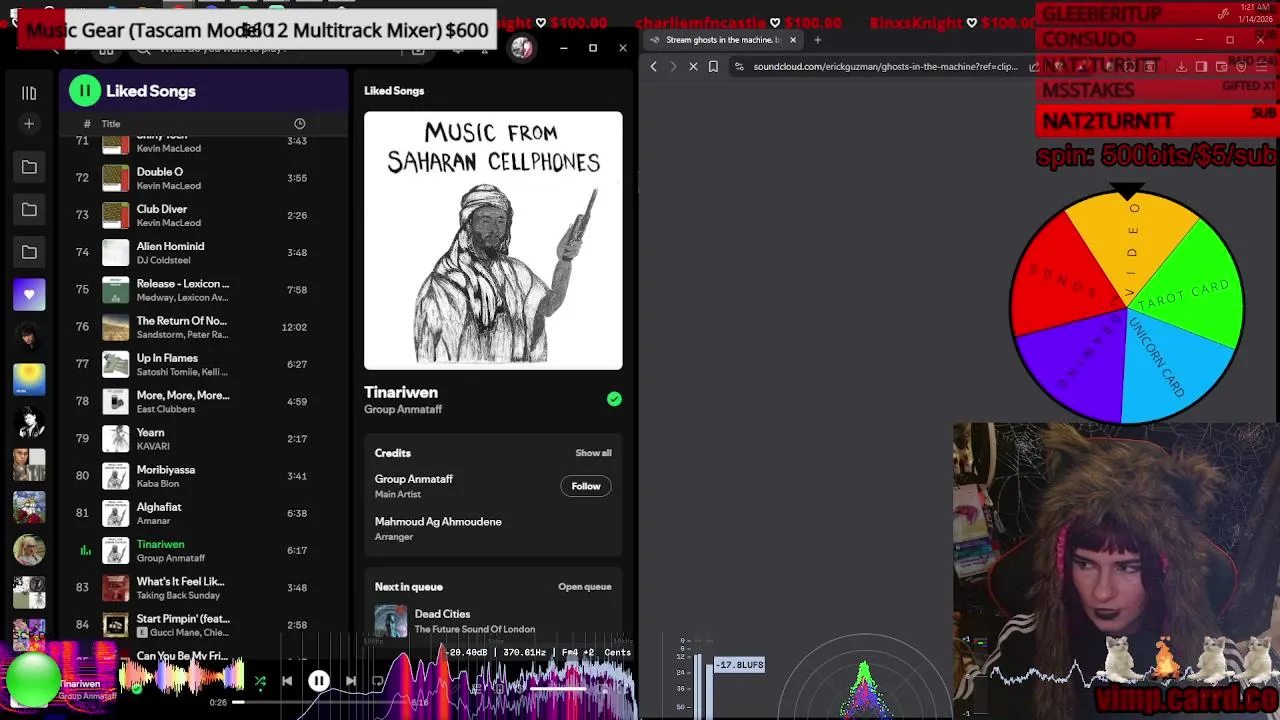
Task: Open the second folder icon in Spotify sidebar
Action: pyautogui.click(x=29, y=210)
